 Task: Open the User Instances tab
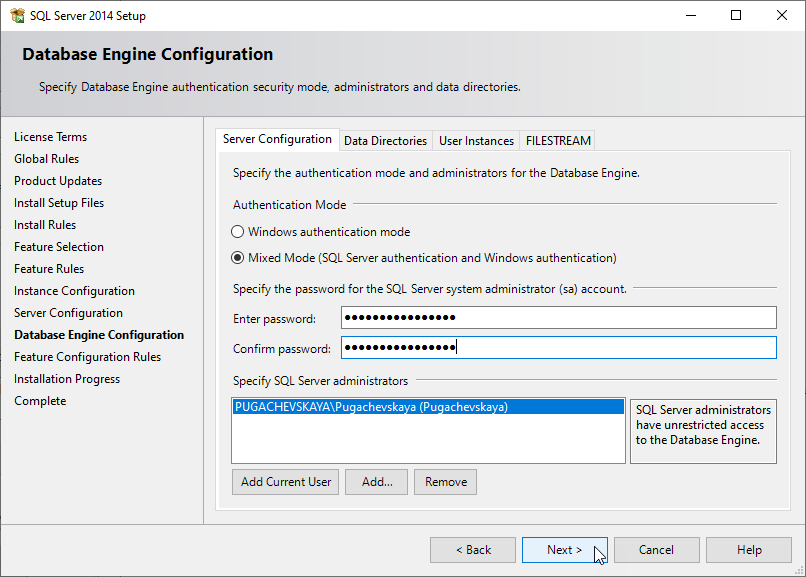coord(476,141)
